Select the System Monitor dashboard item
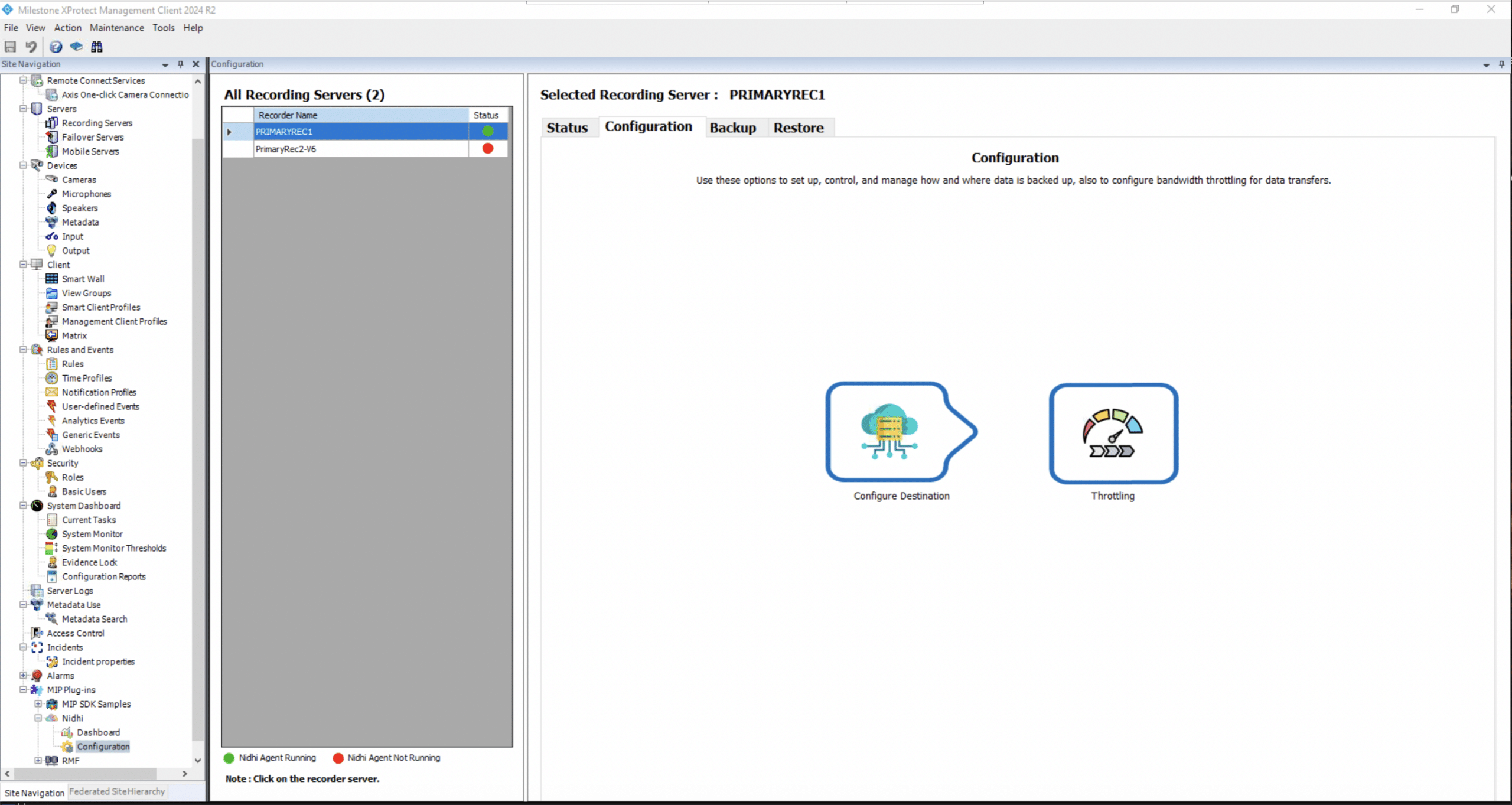 pyautogui.click(x=92, y=534)
